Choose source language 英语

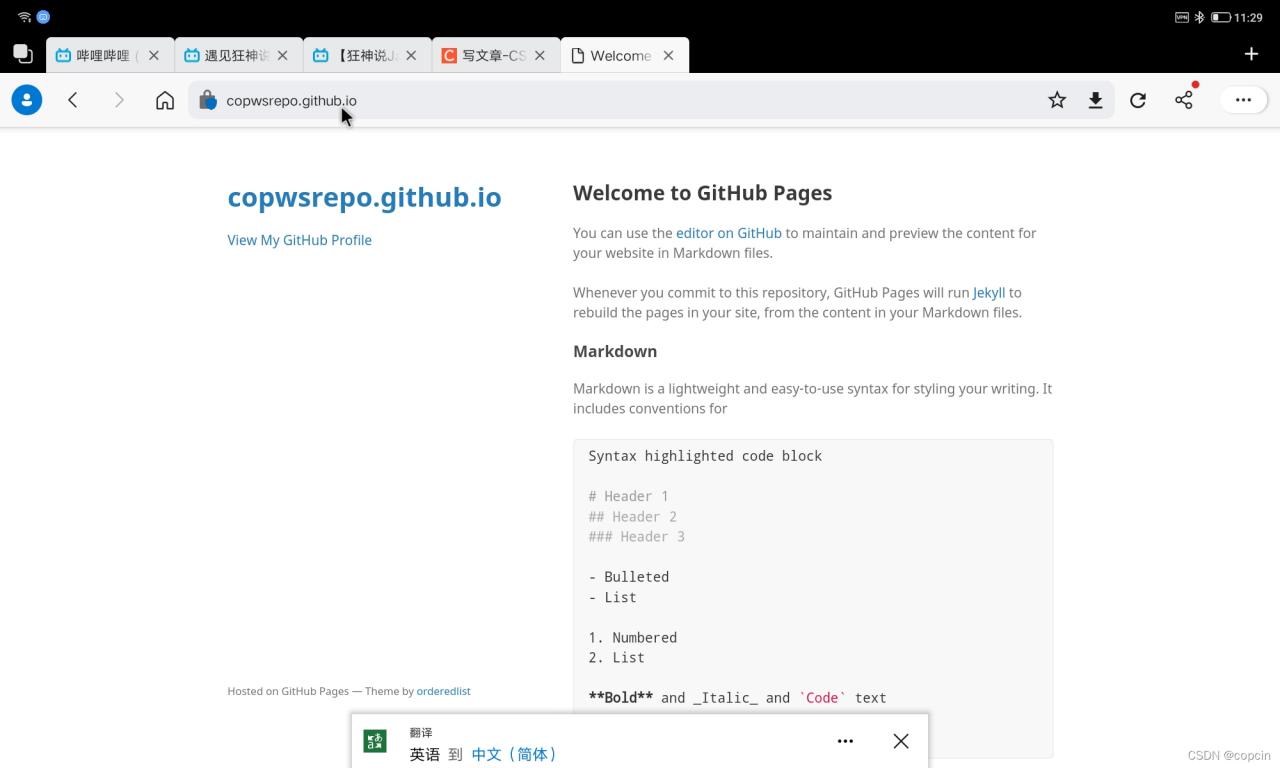424,754
